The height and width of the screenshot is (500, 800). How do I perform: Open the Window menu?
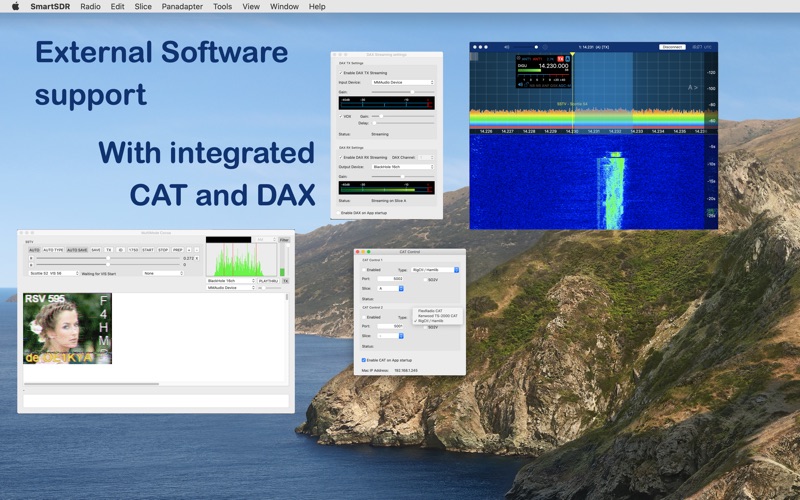tap(284, 7)
